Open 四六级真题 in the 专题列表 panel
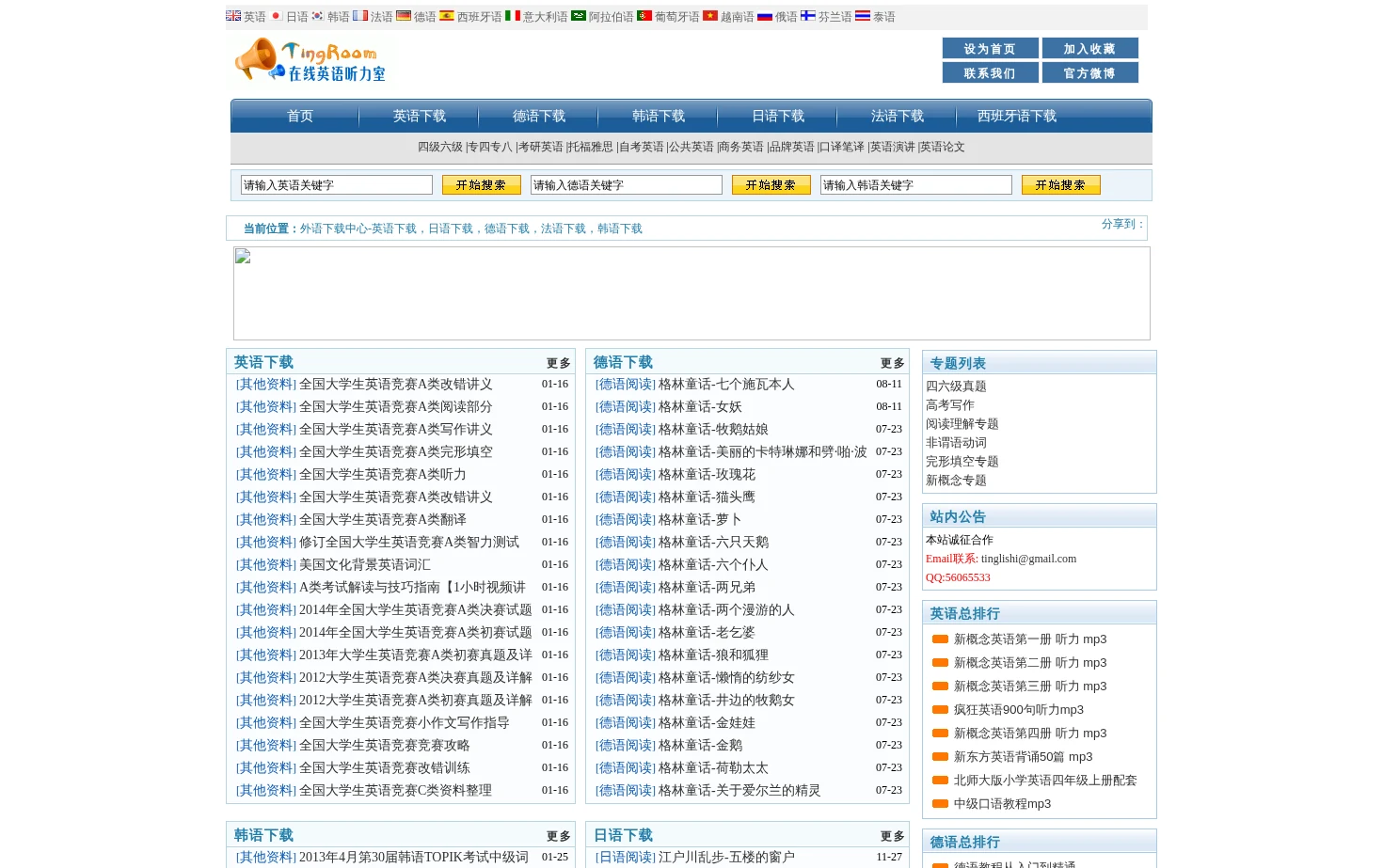Image resolution: width=1383 pixels, height=868 pixels. (956, 387)
